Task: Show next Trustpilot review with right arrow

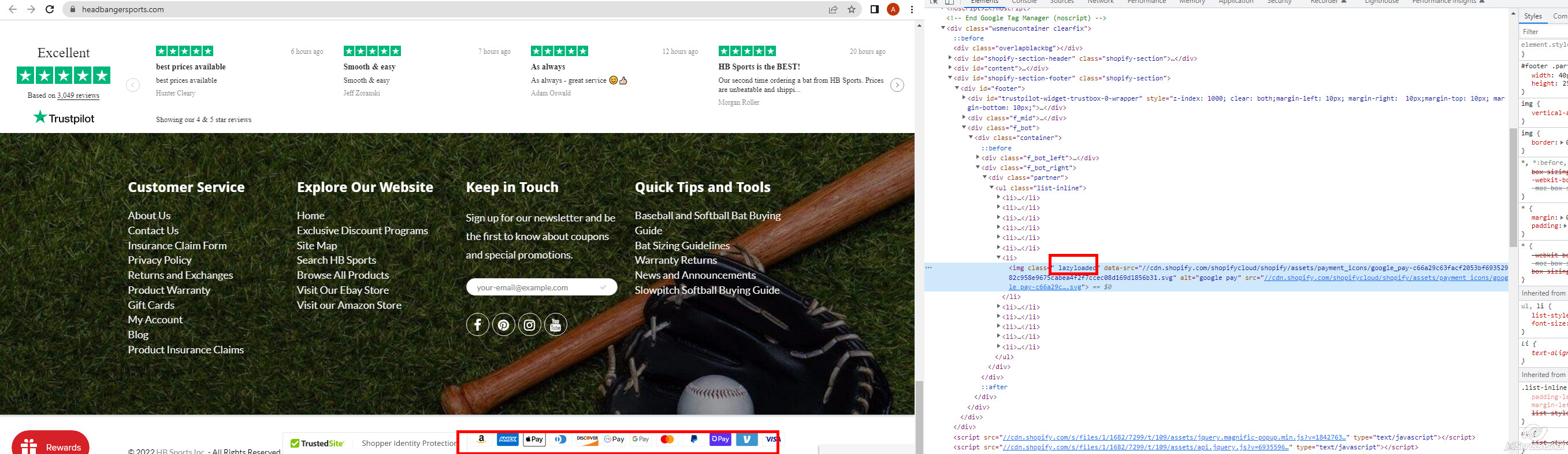Action: coord(897,84)
